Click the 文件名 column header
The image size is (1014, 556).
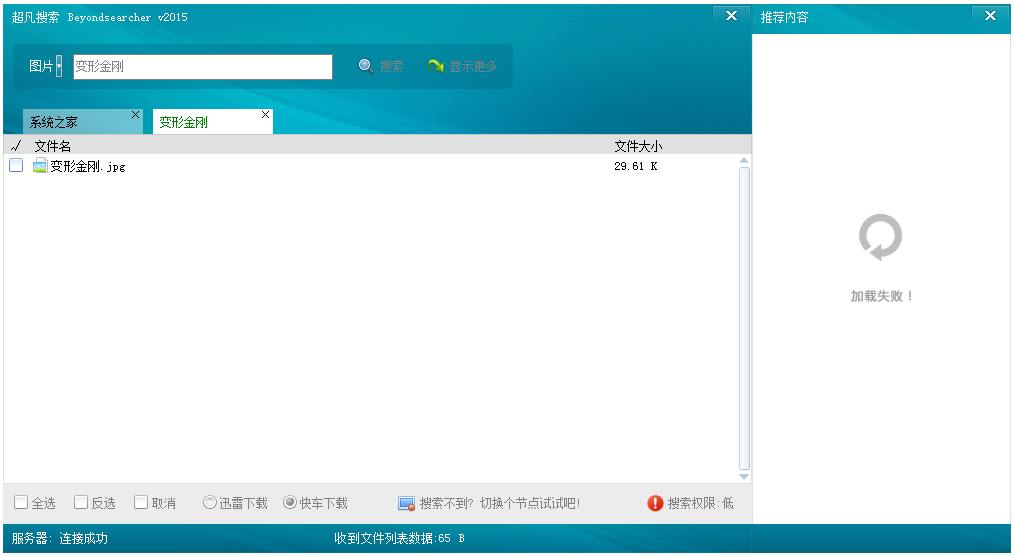pyautogui.click(x=52, y=146)
